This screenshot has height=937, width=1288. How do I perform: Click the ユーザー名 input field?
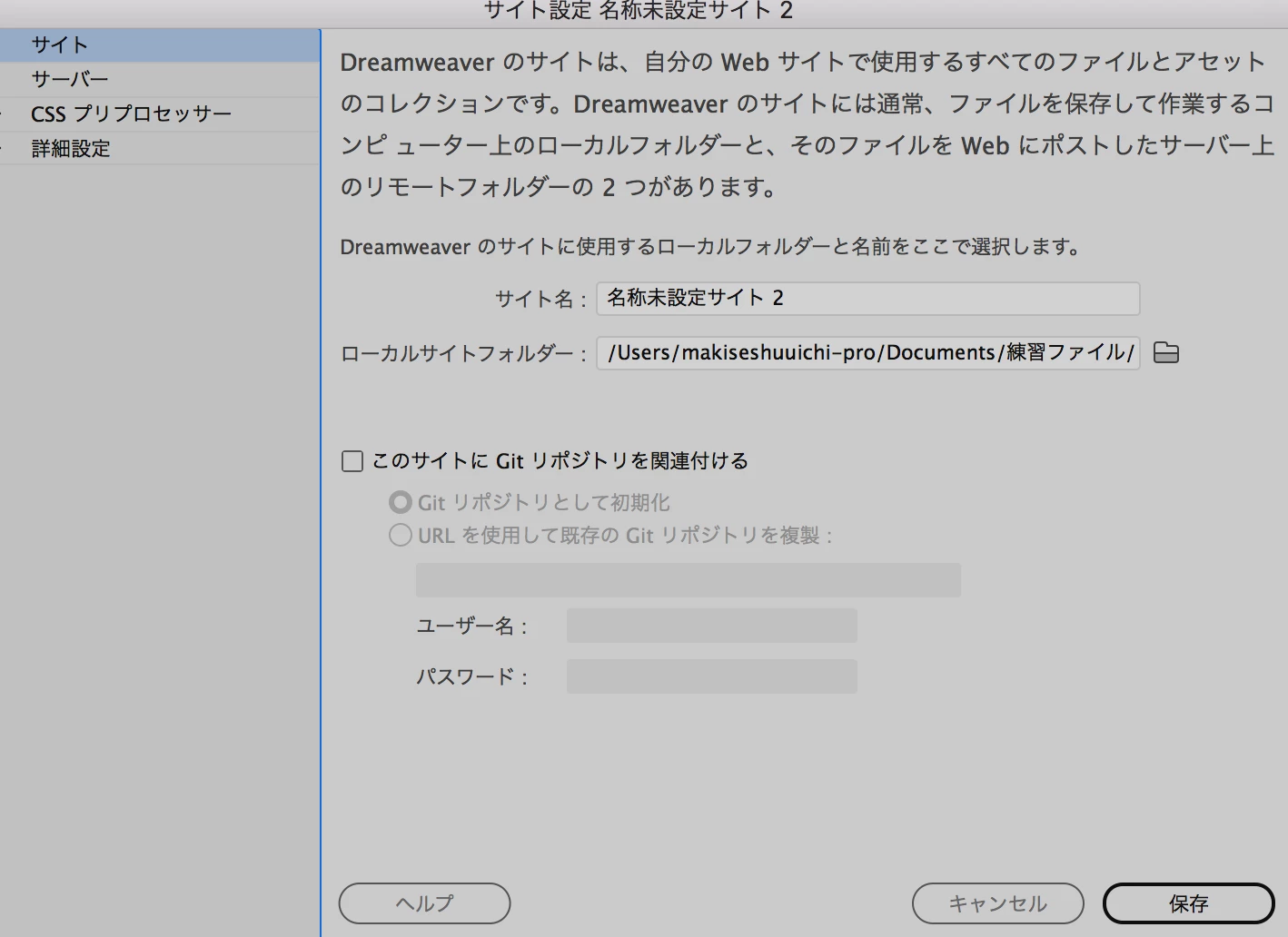pyautogui.click(x=711, y=626)
